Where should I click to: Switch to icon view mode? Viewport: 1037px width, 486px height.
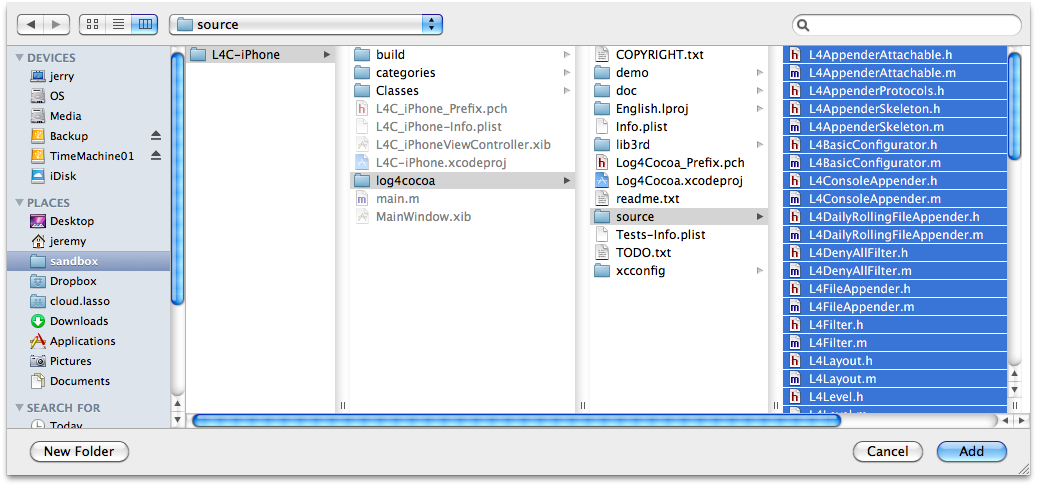(x=93, y=24)
